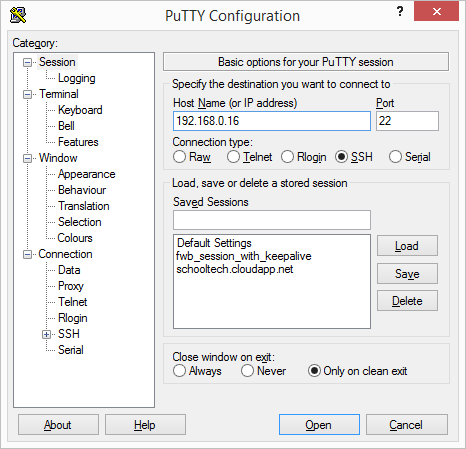Click the Load button
This screenshot has height=449, width=466.
(x=407, y=246)
